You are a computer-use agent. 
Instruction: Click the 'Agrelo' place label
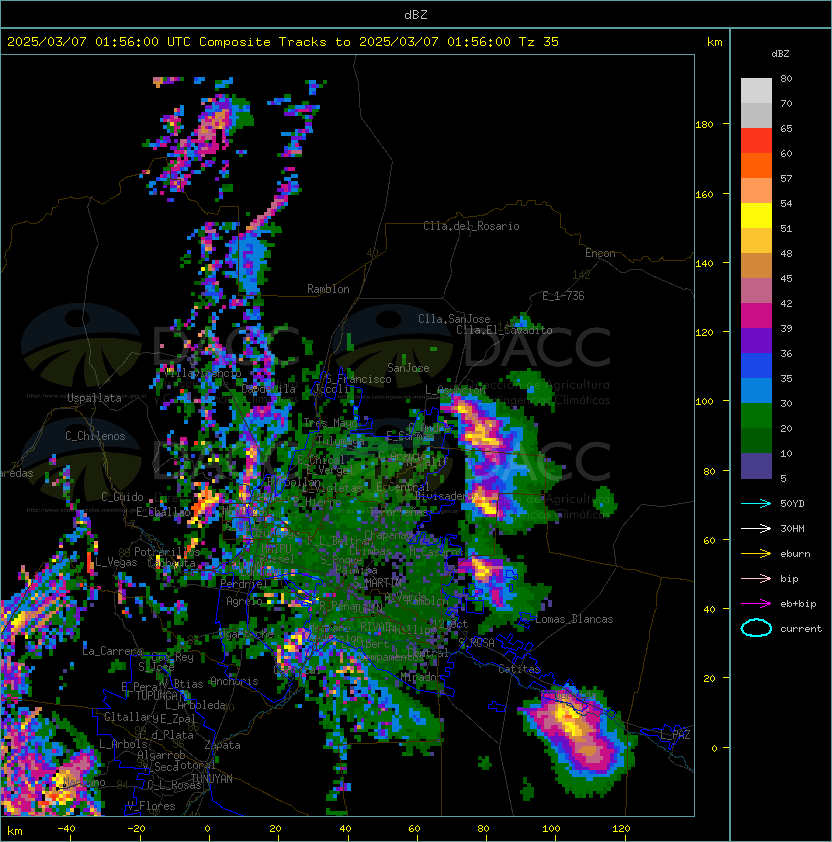pyautogui.click(x=244, y=601)
